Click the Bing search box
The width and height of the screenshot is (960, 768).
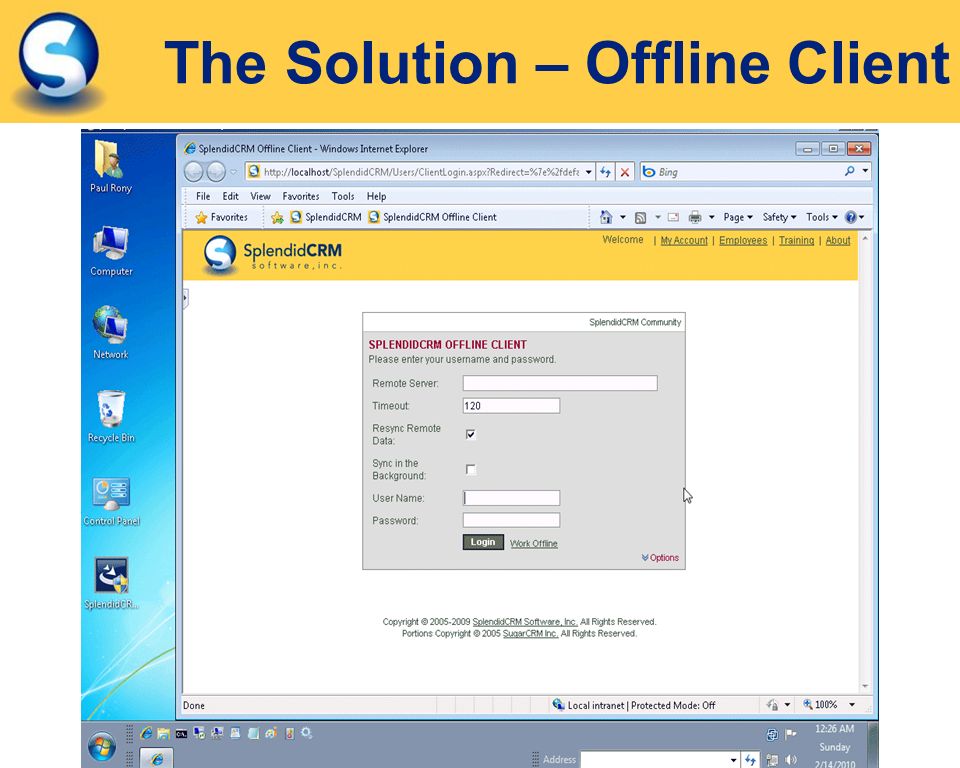[x=741, y=172]
